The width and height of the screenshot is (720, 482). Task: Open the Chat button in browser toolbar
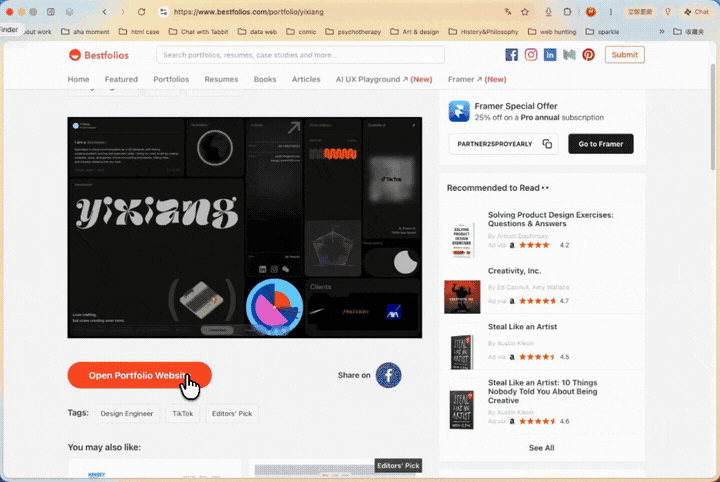pyautogui.click(x=697, y=12)
